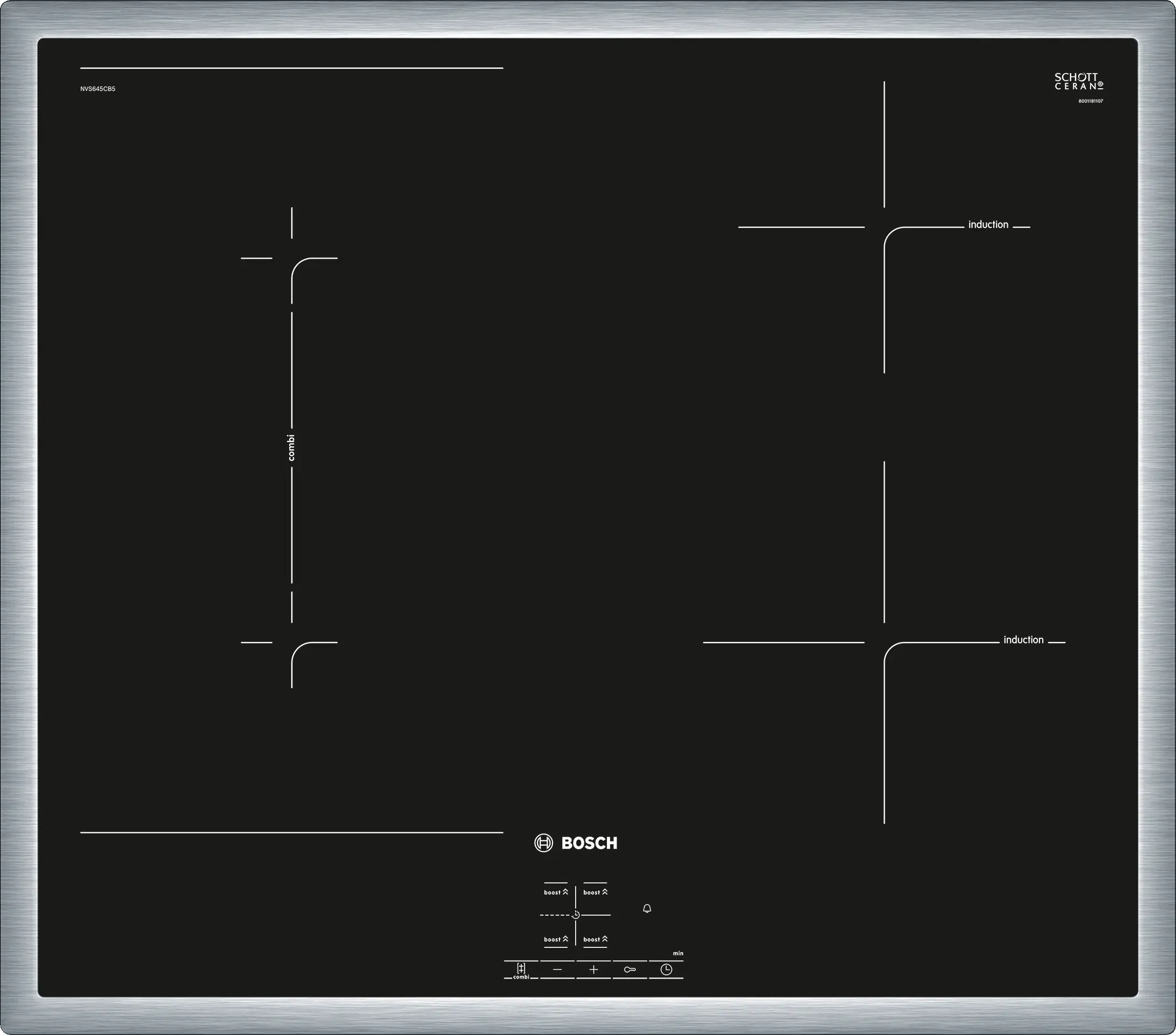Select the bottom-right boost zone

(x=595, y=939)
